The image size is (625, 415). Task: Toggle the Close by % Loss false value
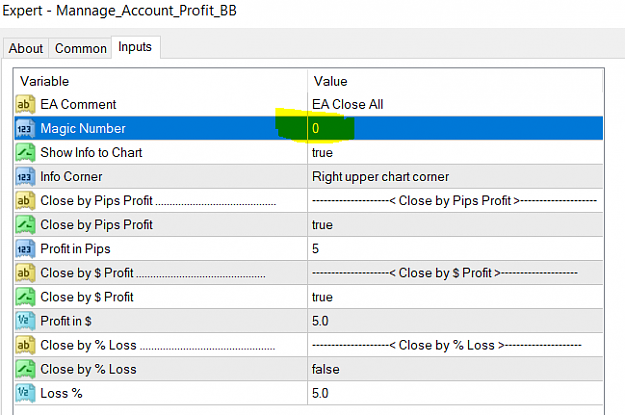(455, 369)
